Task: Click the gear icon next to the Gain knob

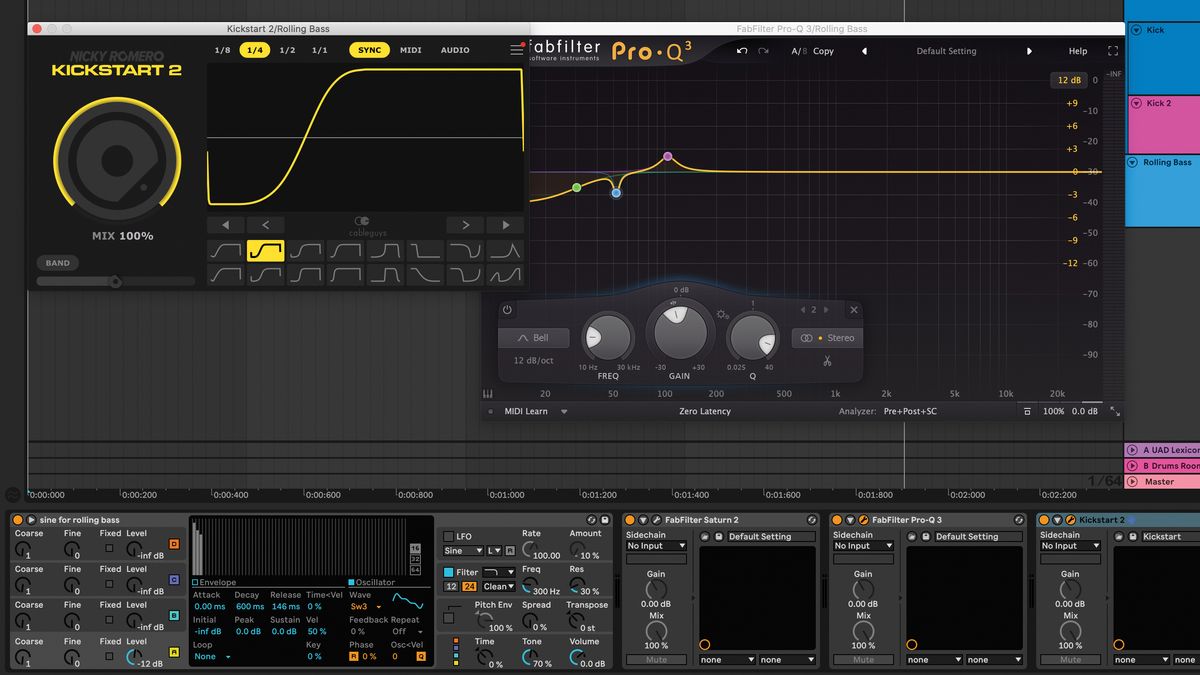Action: coord(723,313)
